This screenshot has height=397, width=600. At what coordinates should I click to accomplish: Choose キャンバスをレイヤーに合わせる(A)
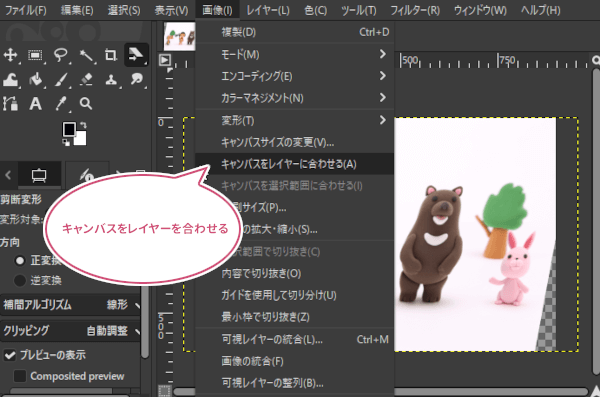(x=295, y=164)
